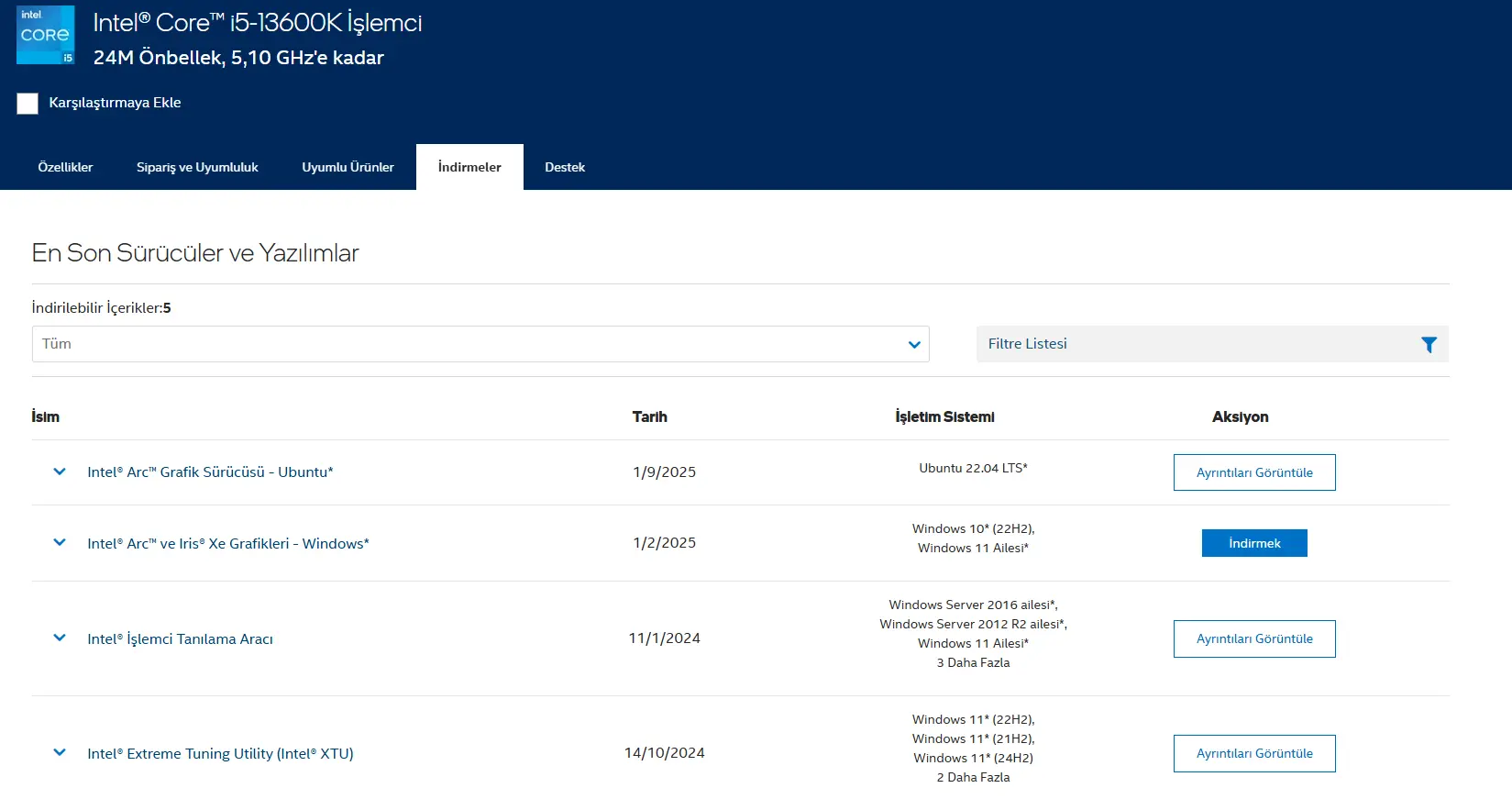This screenshot has height=799, width=1512.
Task: Open the Intel Extreme Tuning Utility (XTU) link
Action: coord(220,753)
